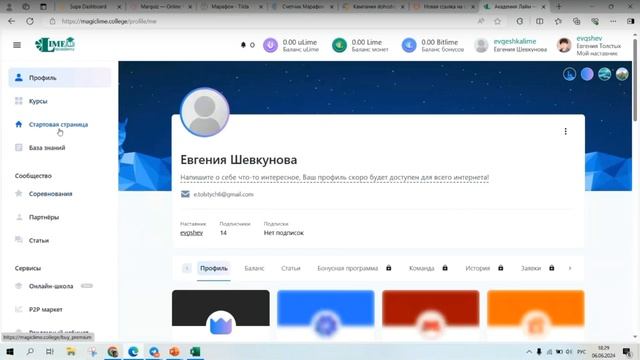Screen dimensions: 640x360
Task: Open Windows Start menu
Action: [10, 352]
